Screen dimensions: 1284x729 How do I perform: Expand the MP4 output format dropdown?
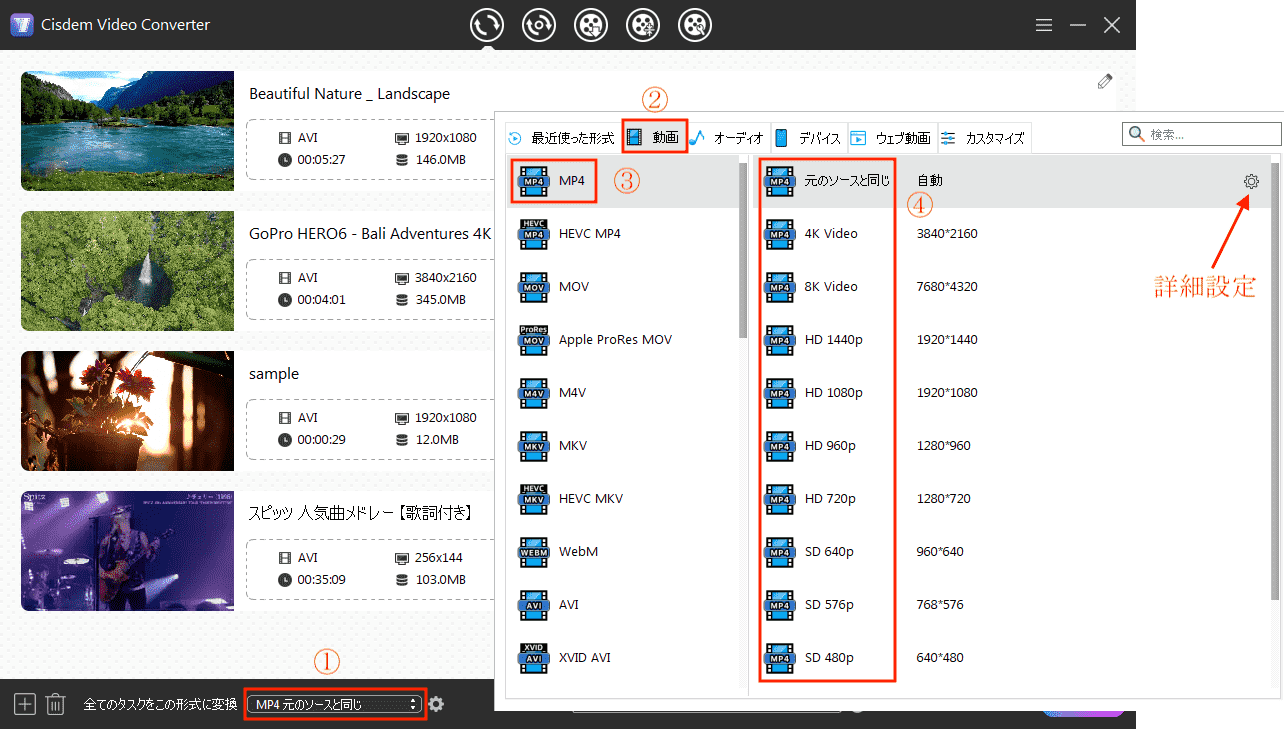coord(336,704)
